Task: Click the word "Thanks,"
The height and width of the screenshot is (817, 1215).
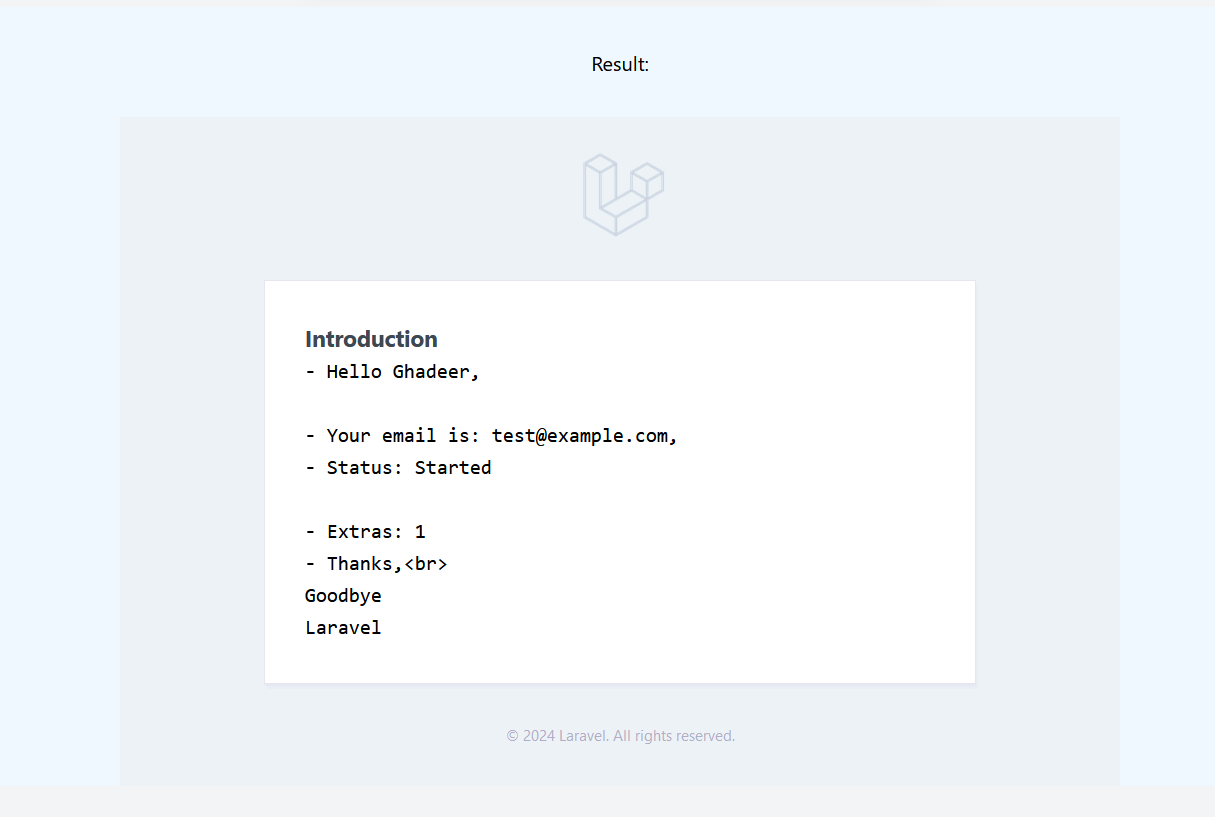Action: pyautogui.click(x=364, y=564)
